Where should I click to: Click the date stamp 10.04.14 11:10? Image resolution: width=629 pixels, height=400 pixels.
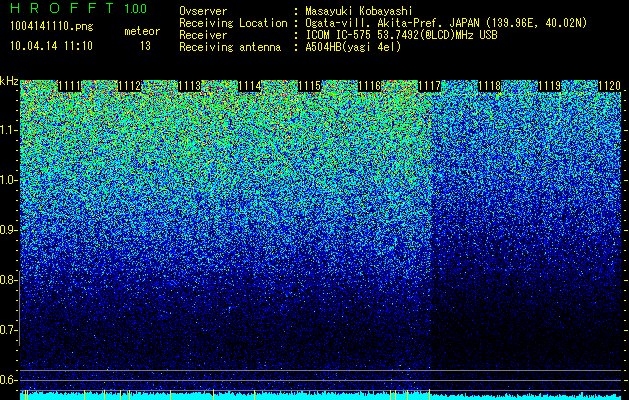click(x=51, y=46)
